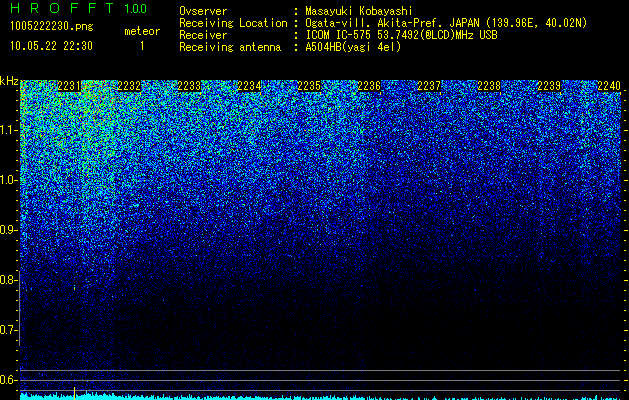The width and height of the screenshot is (629, 400).
Task: Click the 2235 time marker
Action: (x=309, y=86)
